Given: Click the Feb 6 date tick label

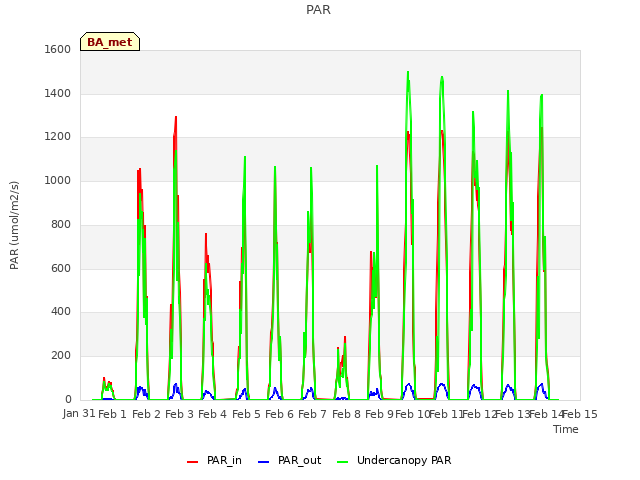Looking at the screenshot, I should [x=279, y=414].
